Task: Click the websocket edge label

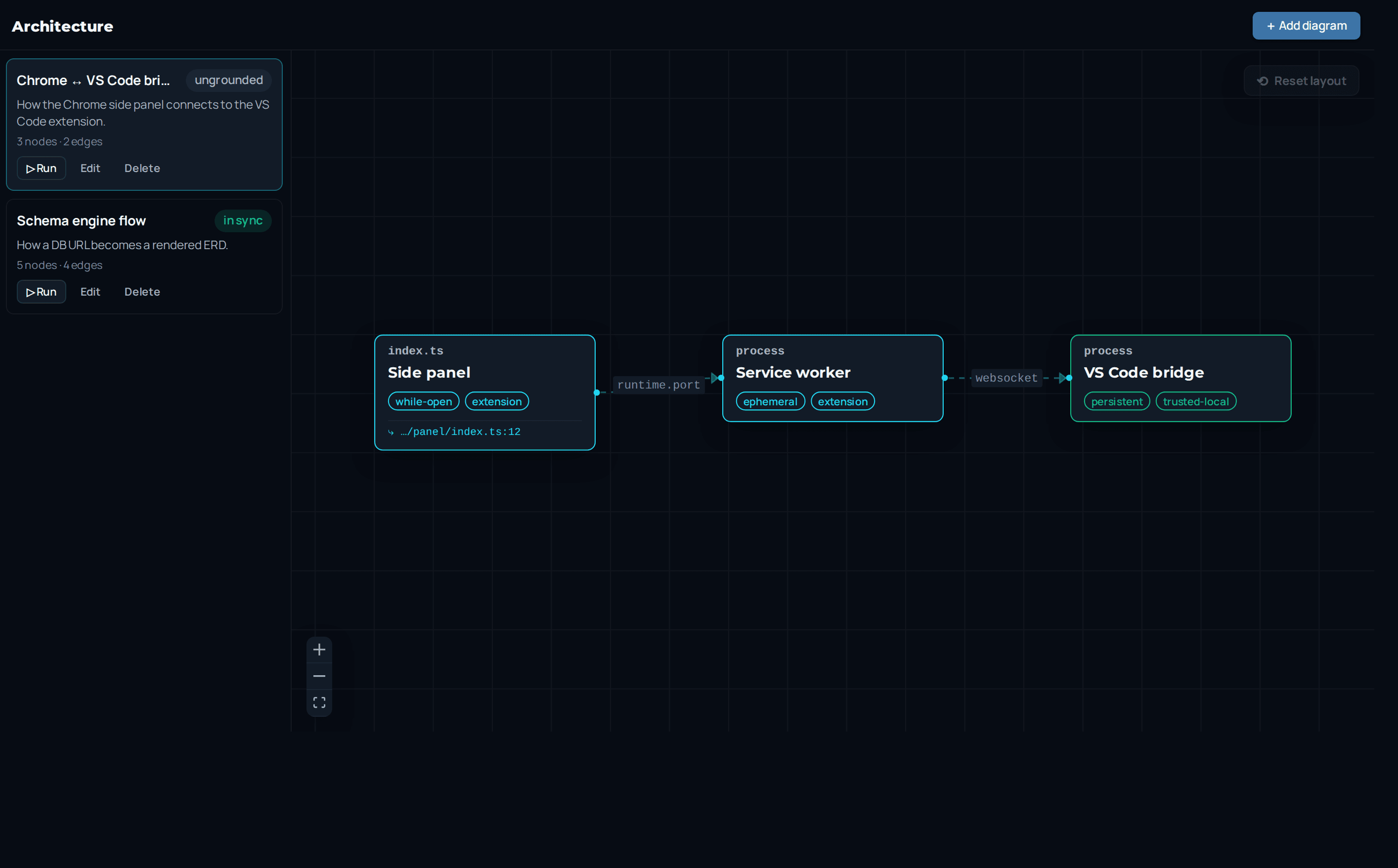Action: point(1006,378)
